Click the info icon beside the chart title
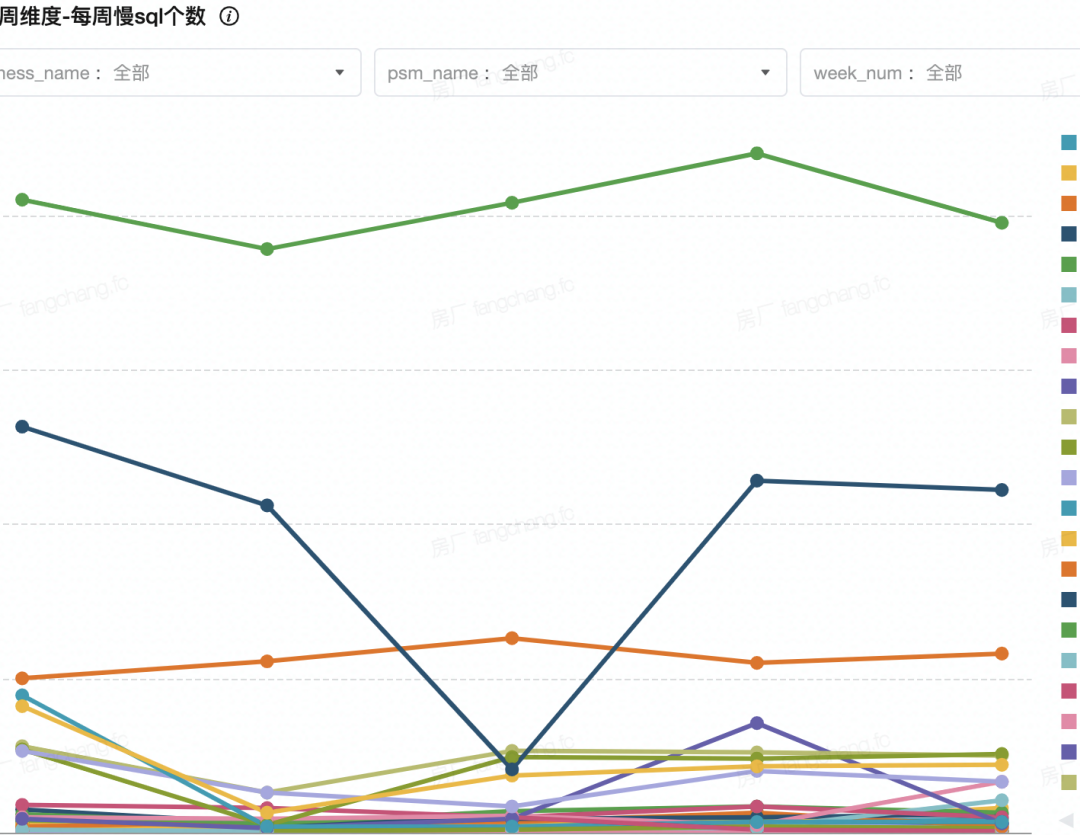The width and height of the screenshot is (1080, 835). click(x=229, y=17)
